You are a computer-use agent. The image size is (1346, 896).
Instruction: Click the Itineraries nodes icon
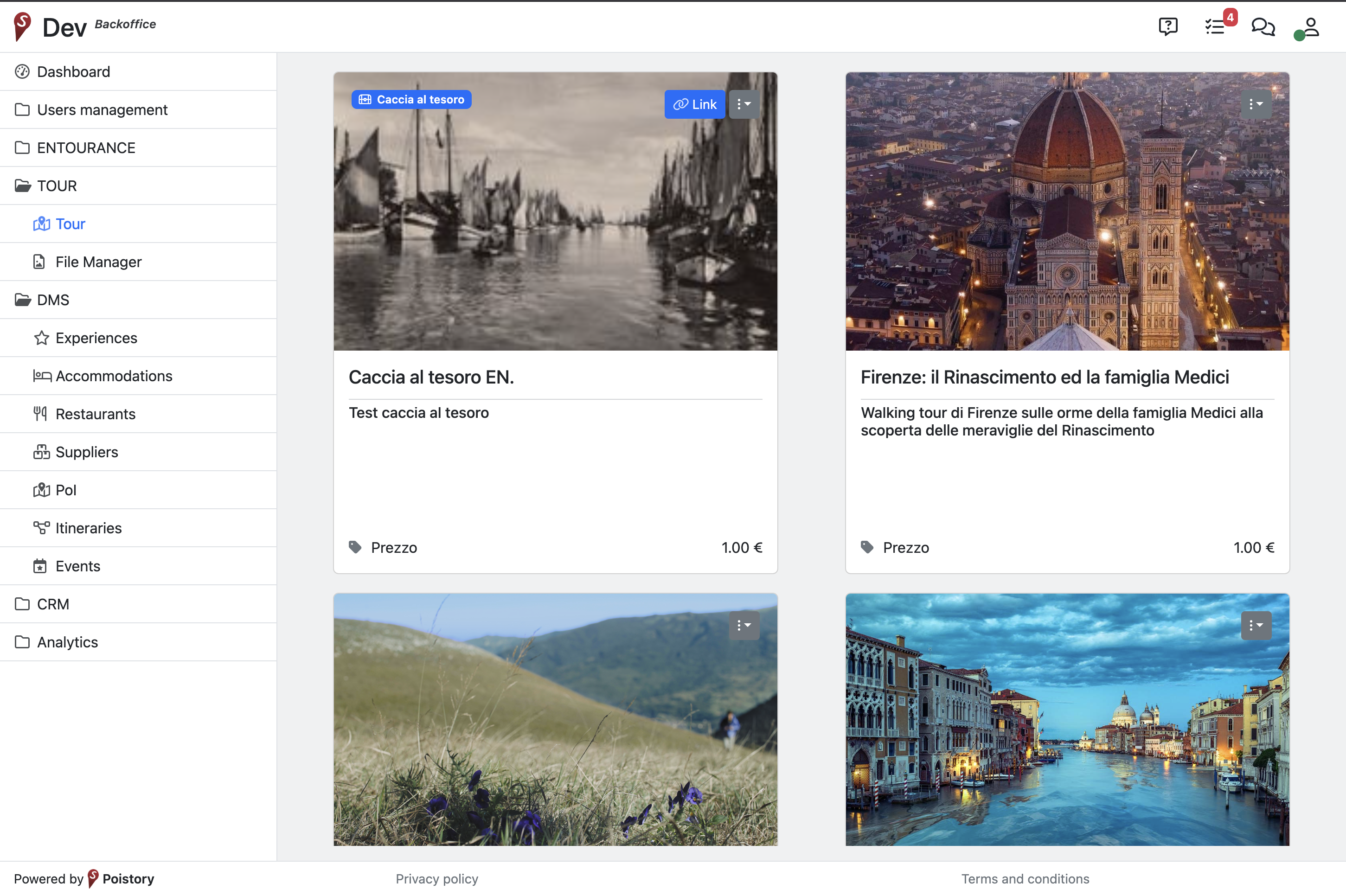(41, 528)
